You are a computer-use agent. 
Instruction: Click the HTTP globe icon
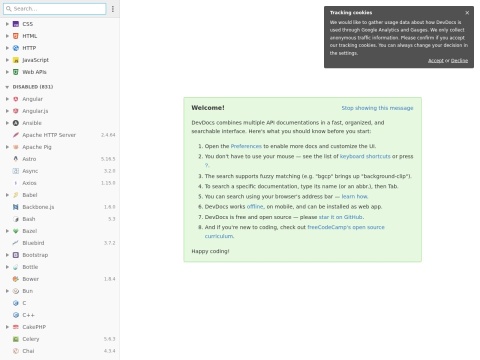click(16, 48)
